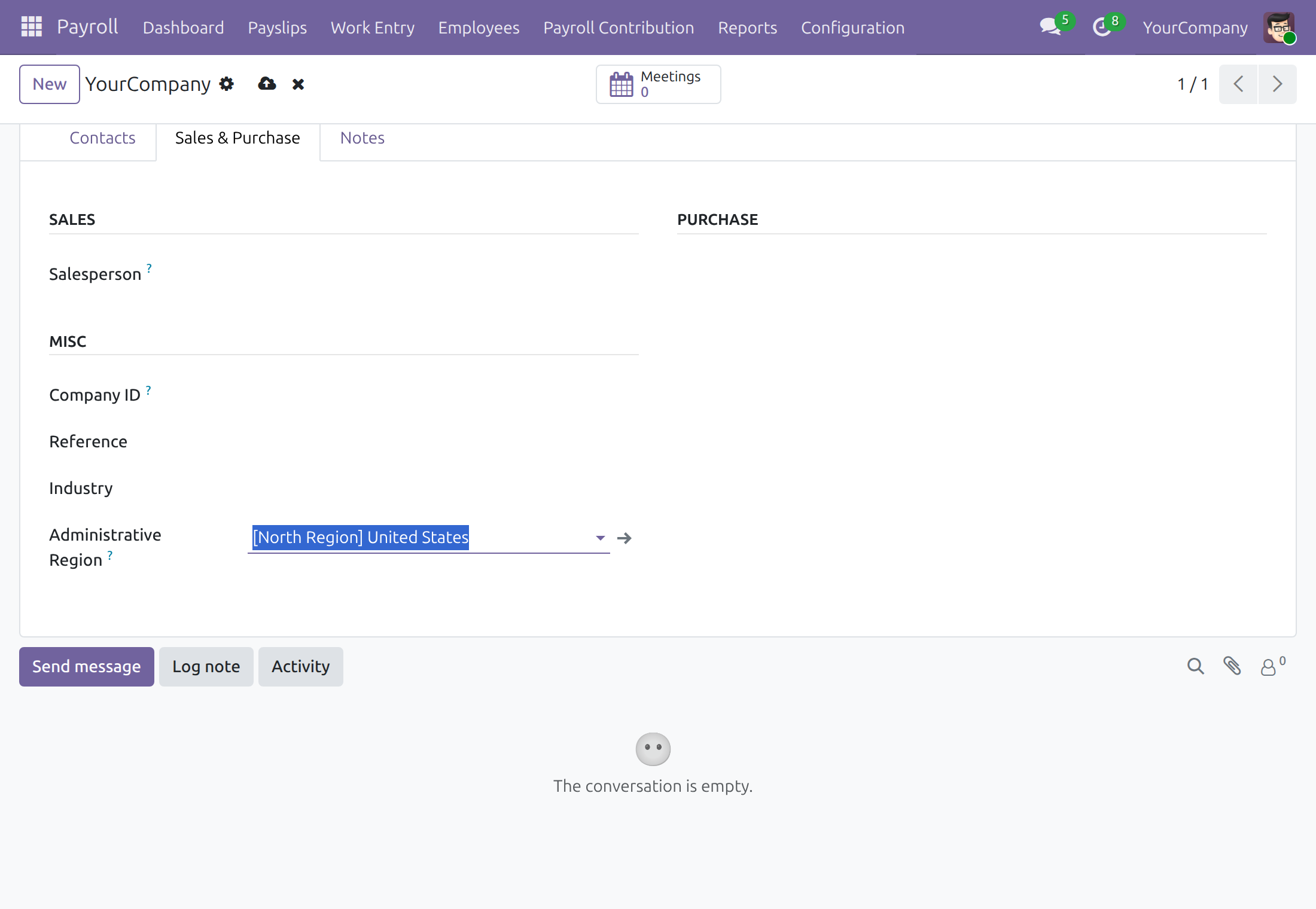Click the Industry field value area
The width and height of the screenshot is (1316, 909).
coord(443,488)
